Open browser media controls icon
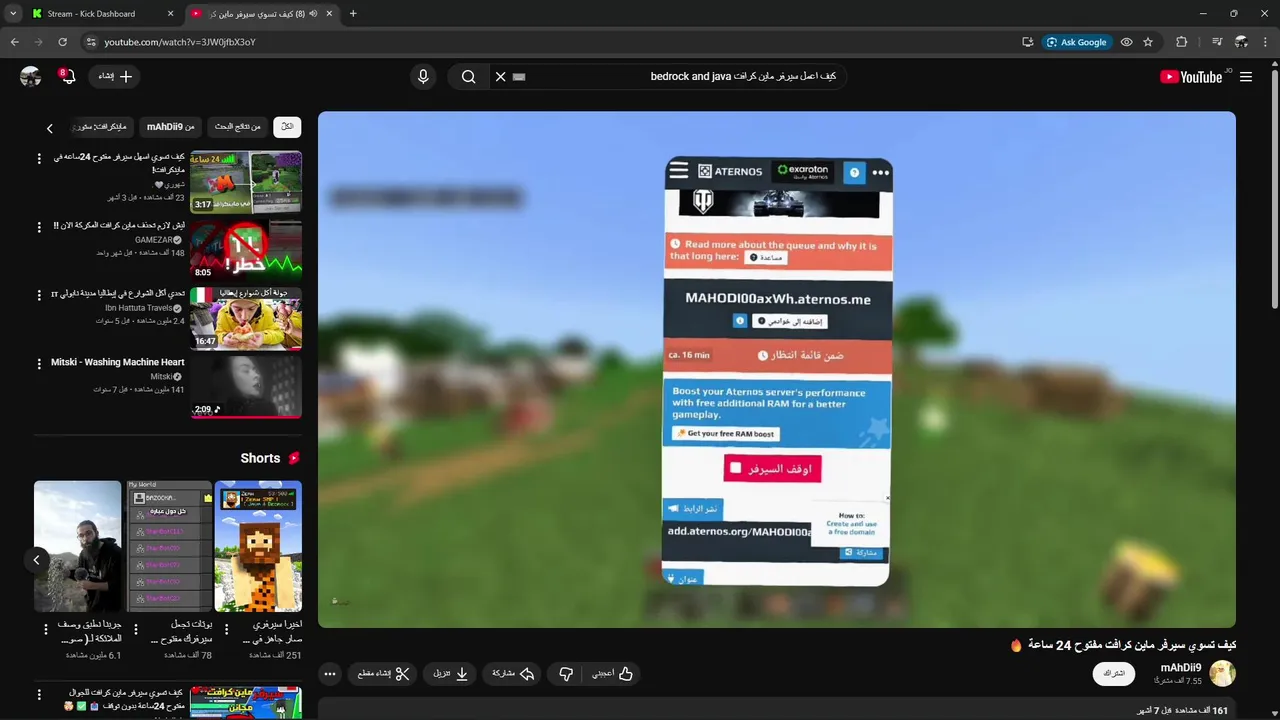The width and height of the screenshot is (1280, 720). 1217,42
